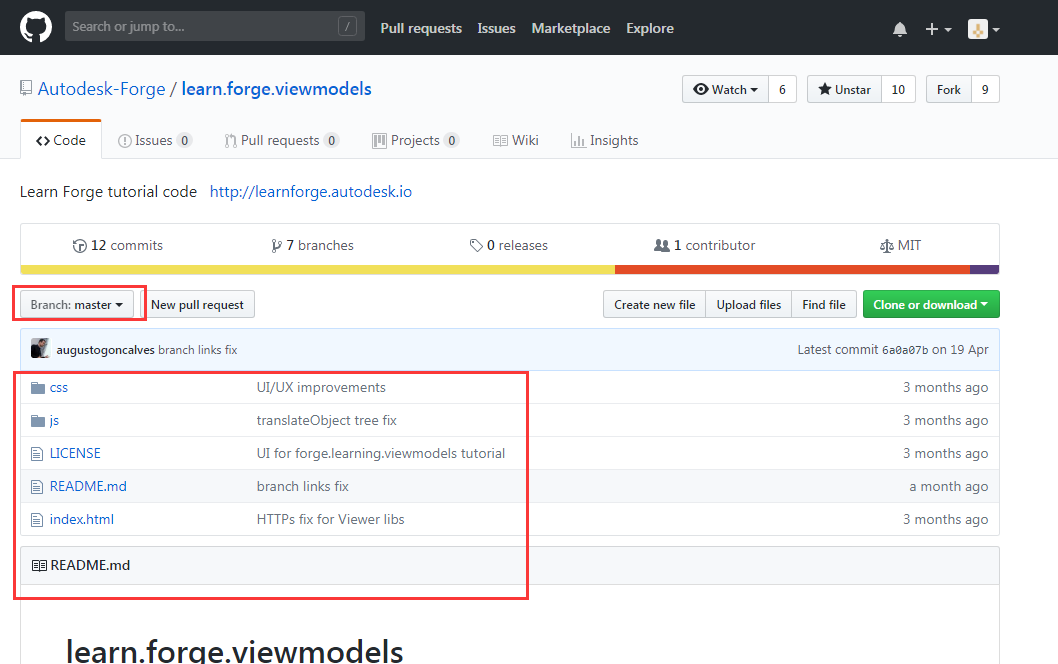Open the LICENSE file
This screenshot has width=1058, height=664.
(x=75, y=453)
